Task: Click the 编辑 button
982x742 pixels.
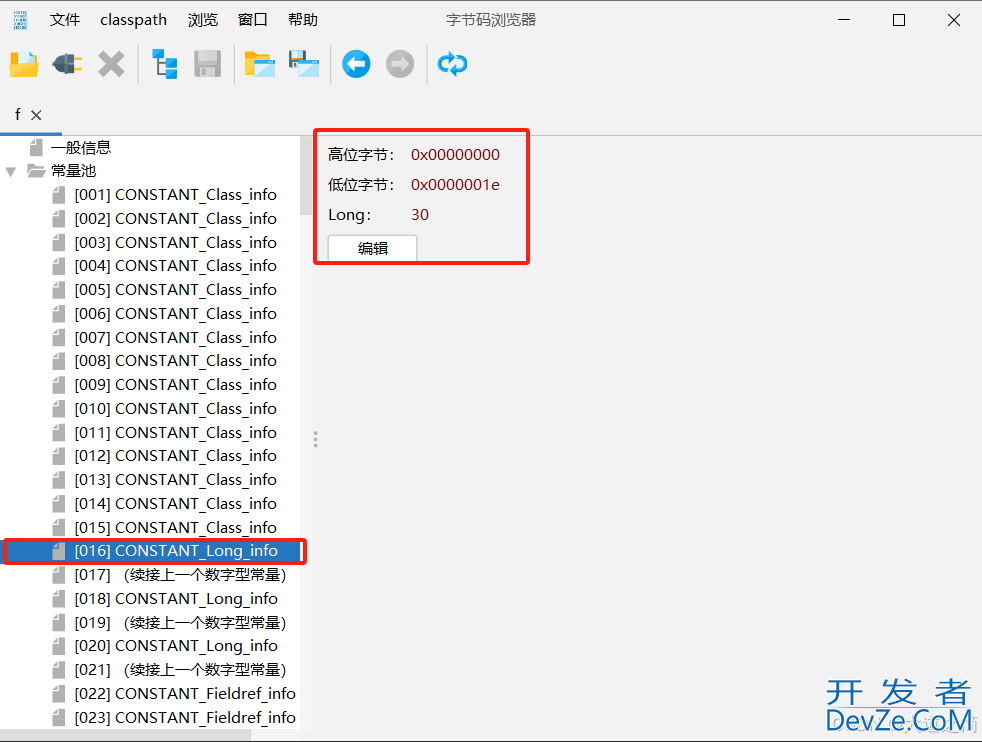Action: point(373,248)
